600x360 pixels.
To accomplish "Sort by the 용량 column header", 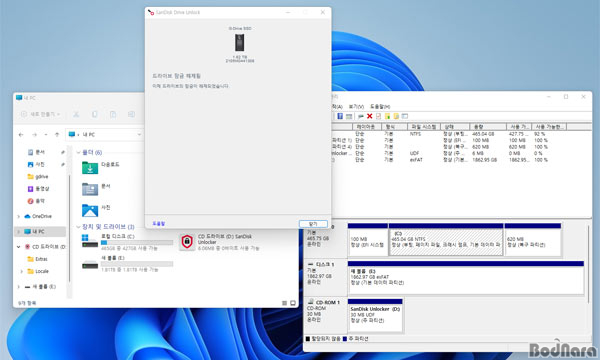I will click(x=488, y=127).
